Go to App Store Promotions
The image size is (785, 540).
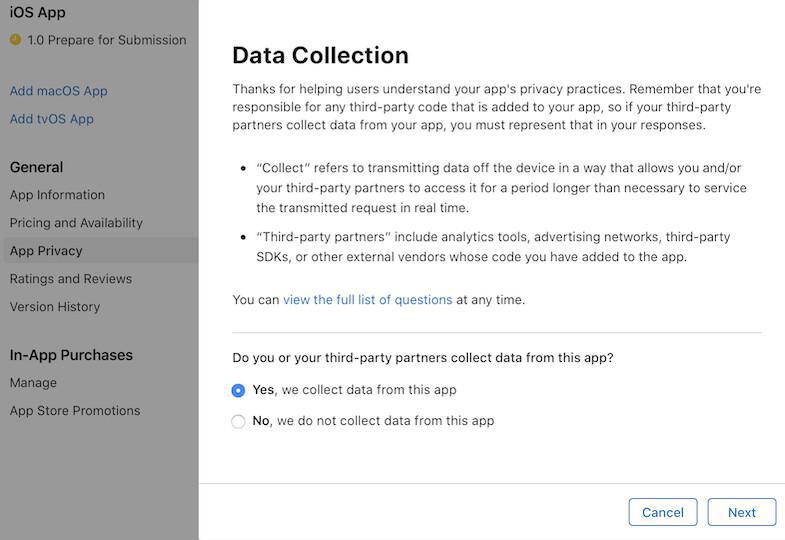(75, 411)
